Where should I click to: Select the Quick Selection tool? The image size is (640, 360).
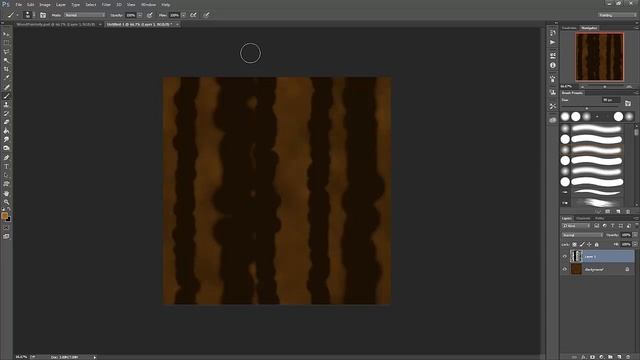[x=6, y=60]
